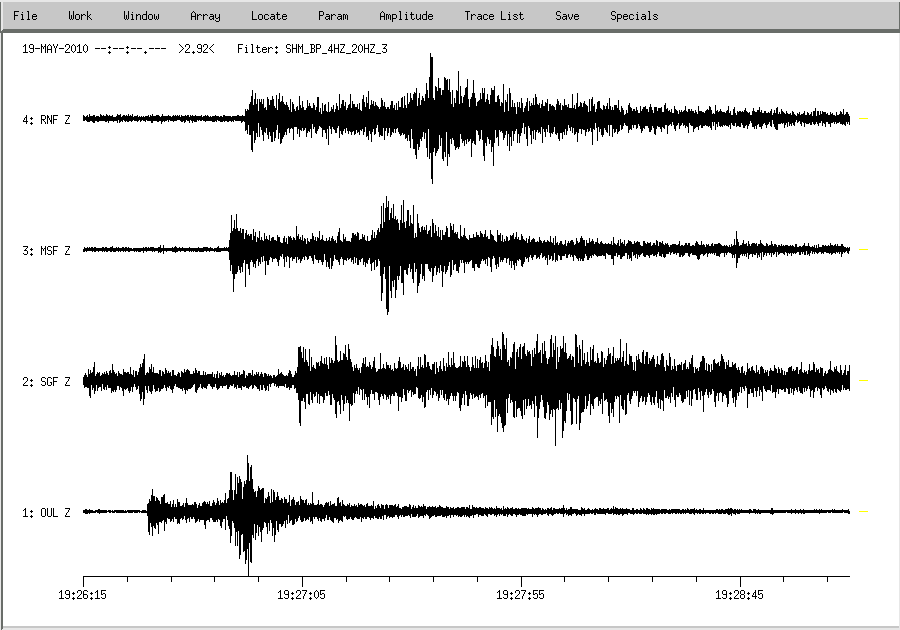The height and width of the screenshot is (630, 900).
Task: Open the File menu
Action: coord(25,16)
